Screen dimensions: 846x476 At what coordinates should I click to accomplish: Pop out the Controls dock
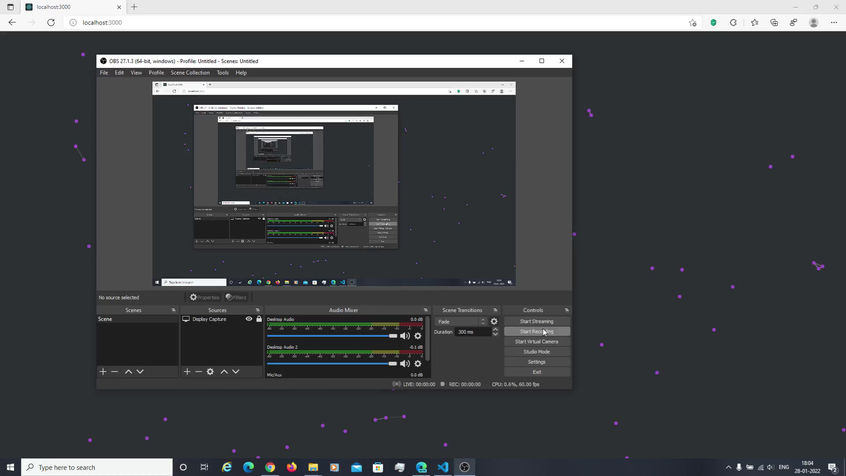[x=567, y=310]
